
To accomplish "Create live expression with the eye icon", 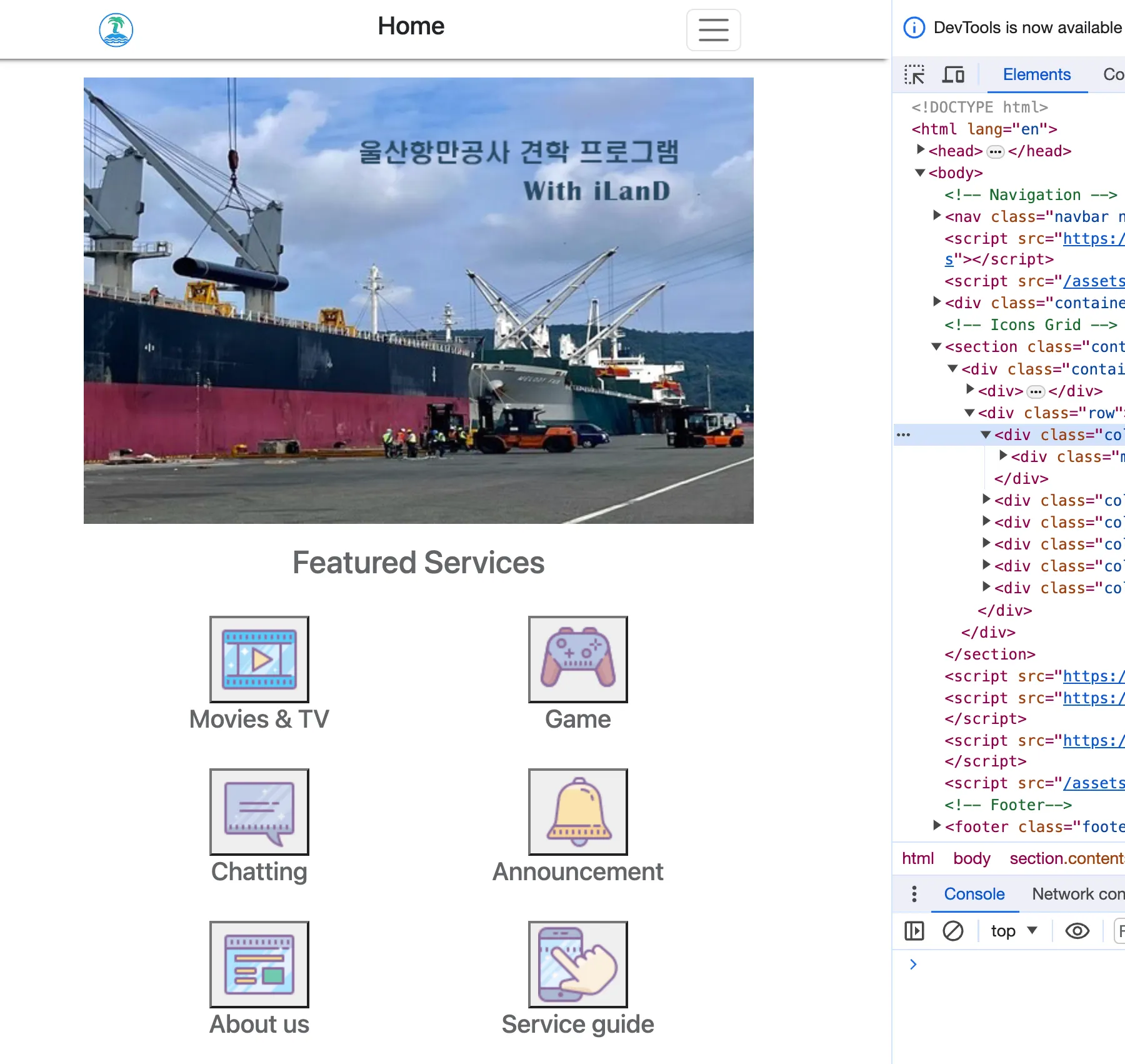I will 1077,931.
